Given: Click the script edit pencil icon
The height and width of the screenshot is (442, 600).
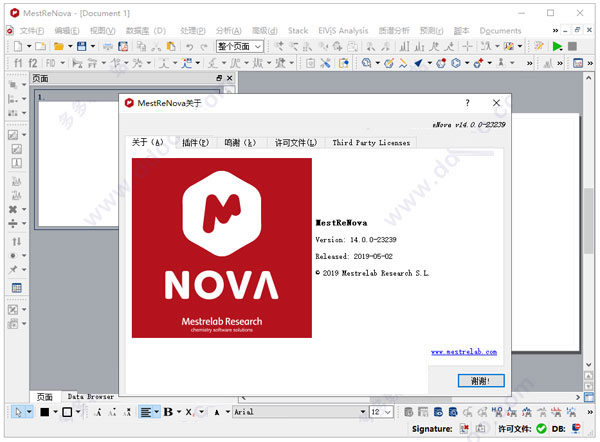Looking at the screenshot, I should [x=540, y=46].
